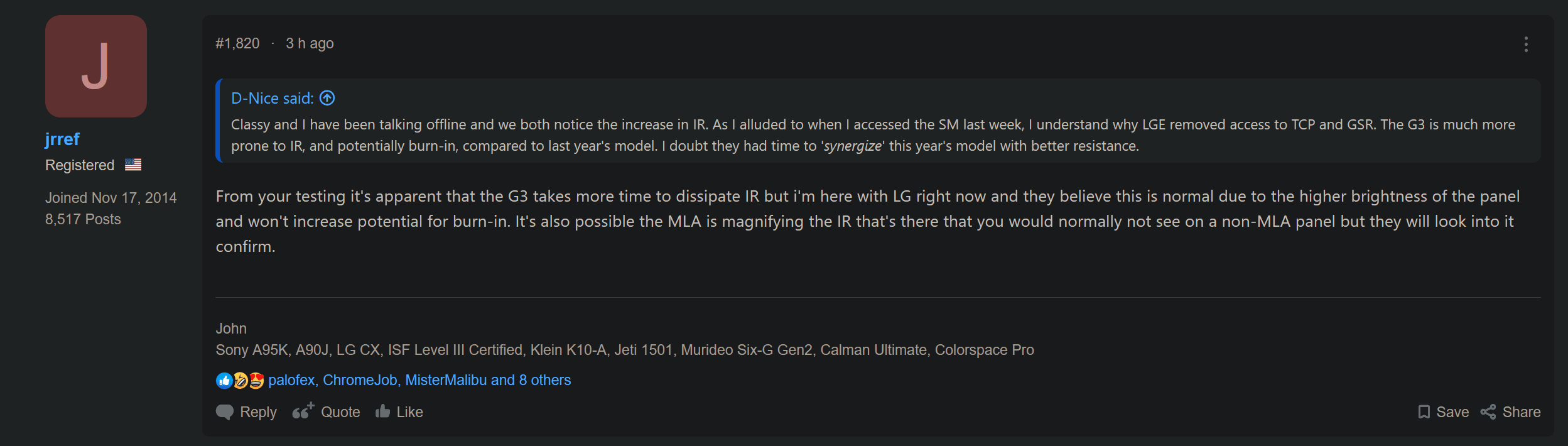This screenshot has height=446, width=1568.
Task: Open jrref username profile link
Action: point(62,139)
